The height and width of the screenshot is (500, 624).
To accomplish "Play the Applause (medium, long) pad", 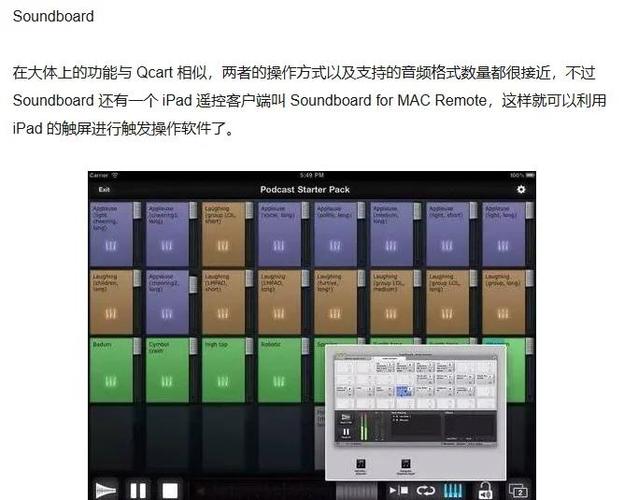I will [x=392, y=234].
